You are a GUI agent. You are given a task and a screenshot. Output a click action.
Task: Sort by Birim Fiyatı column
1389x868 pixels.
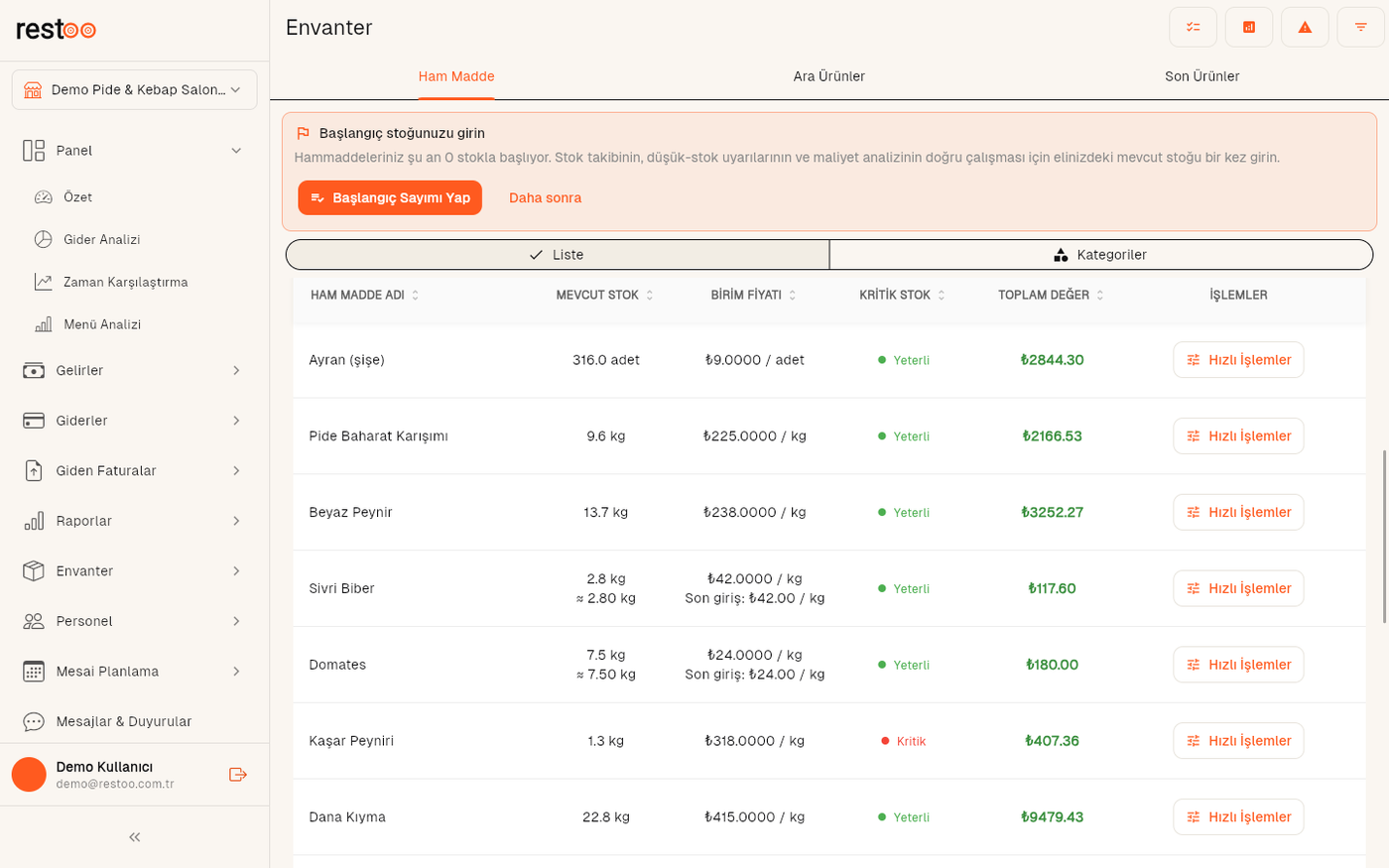(753, 296)
